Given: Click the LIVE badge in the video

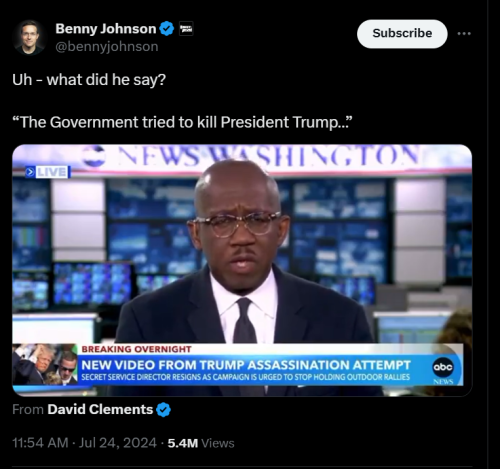Looking at the screenshot, I should tap(48, 172).
